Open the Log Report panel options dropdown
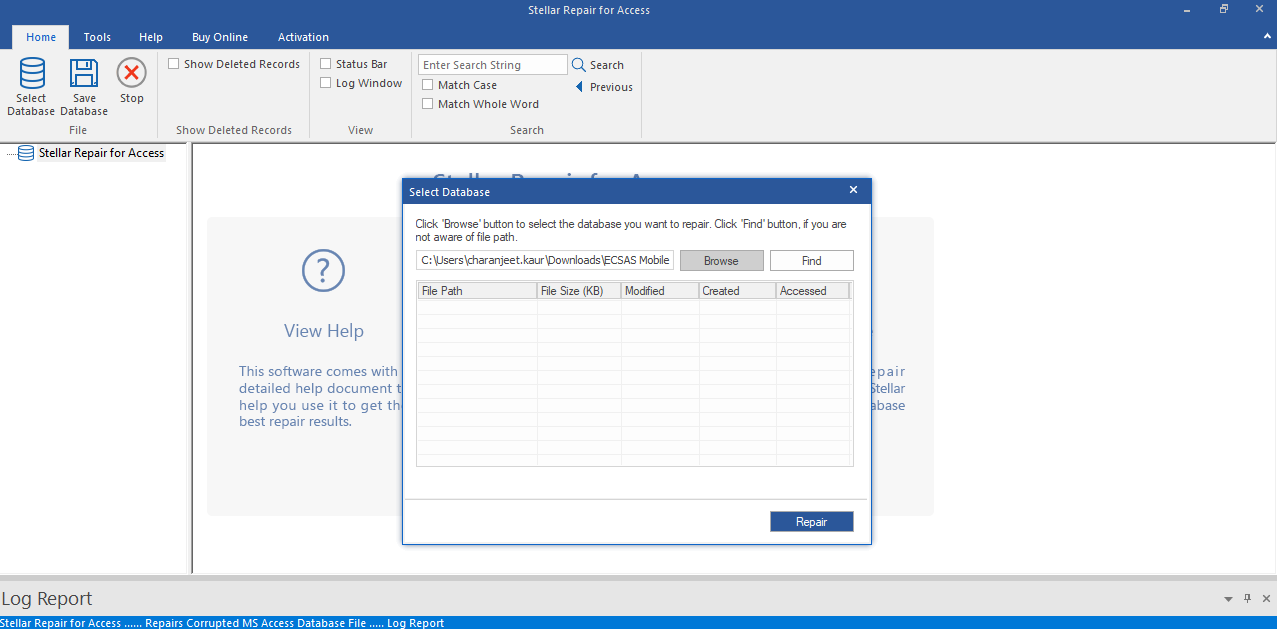The image size is (1277, 631). (1229, 600)
